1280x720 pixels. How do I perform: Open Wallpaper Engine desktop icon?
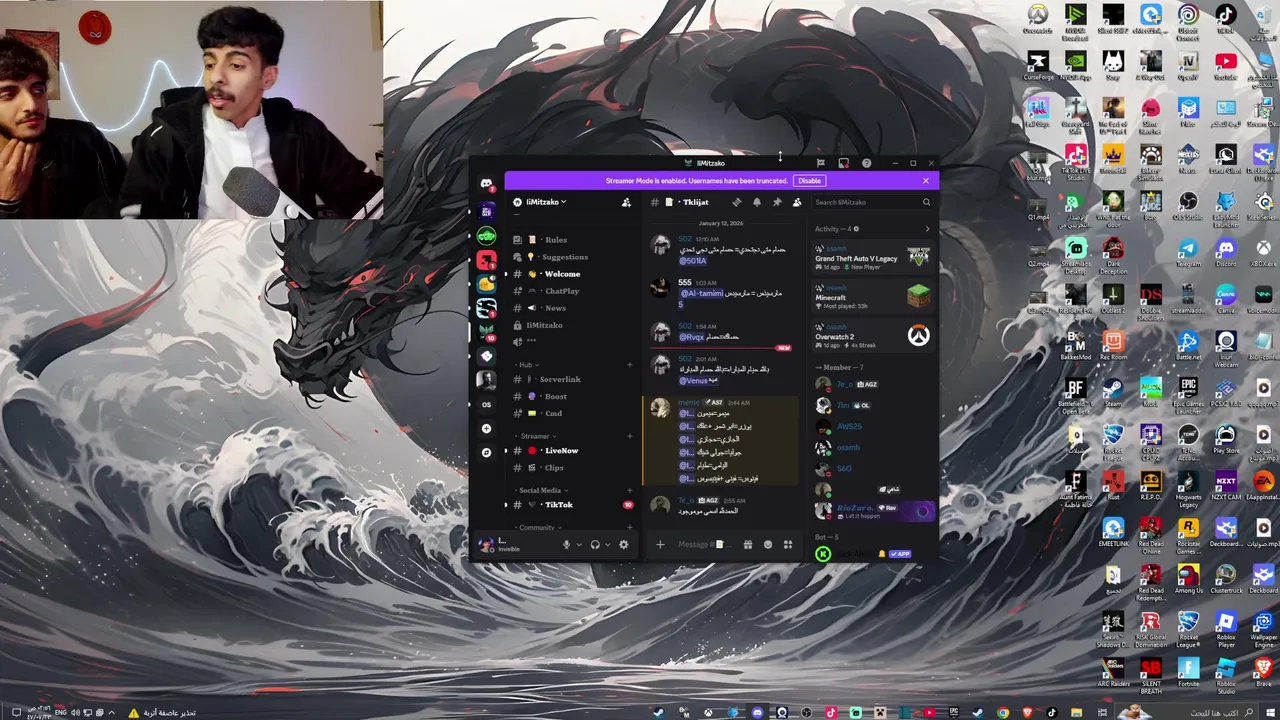click(x=1263, y=630)
